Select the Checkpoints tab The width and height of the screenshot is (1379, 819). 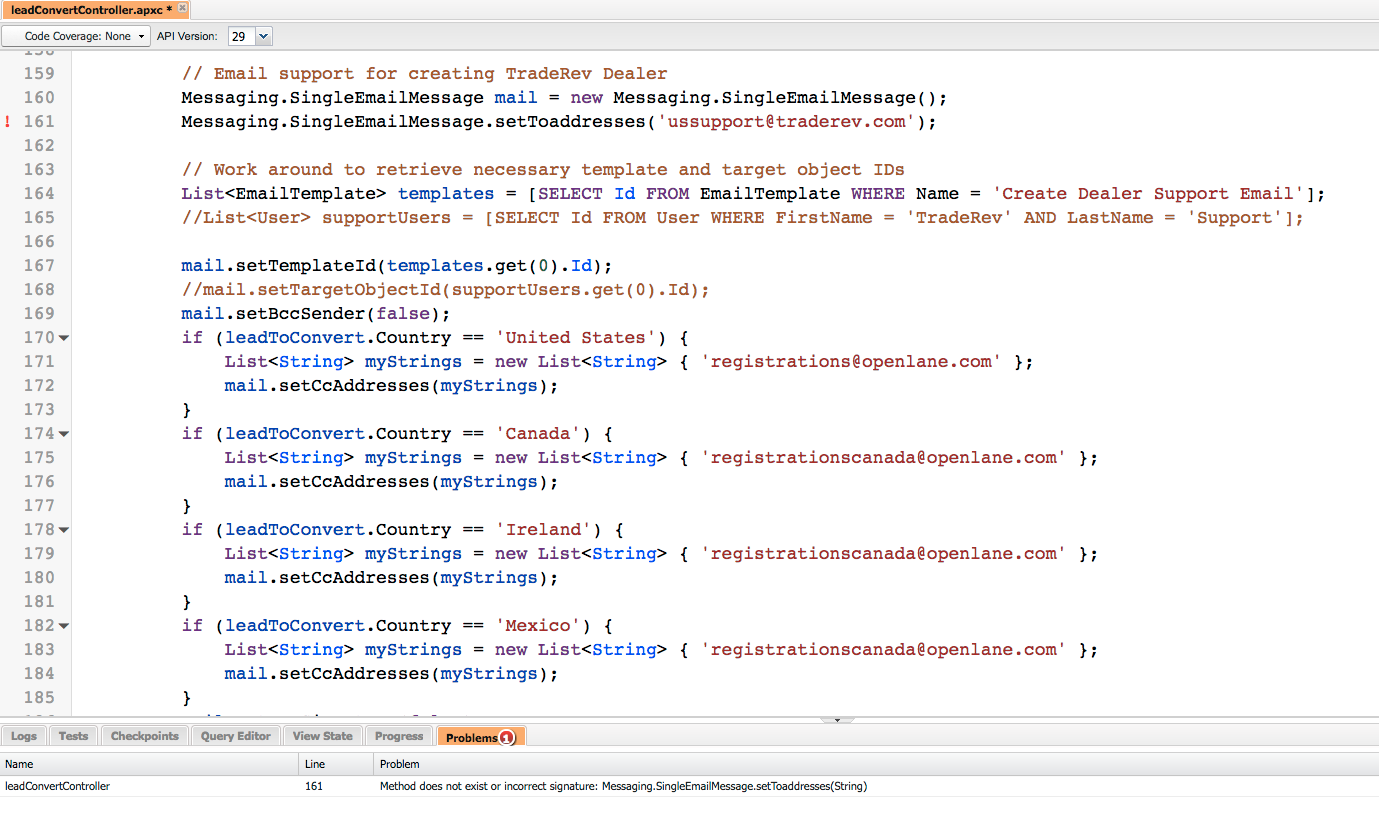(x=145, y=736)
